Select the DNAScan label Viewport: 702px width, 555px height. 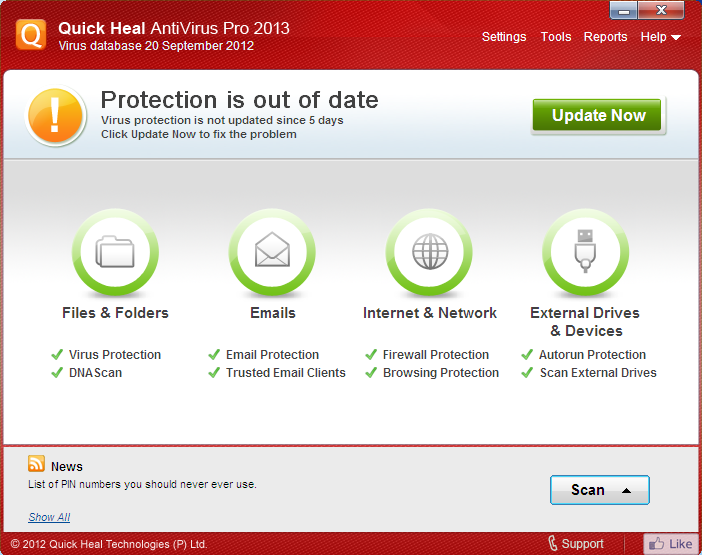[x=95, y=372]
